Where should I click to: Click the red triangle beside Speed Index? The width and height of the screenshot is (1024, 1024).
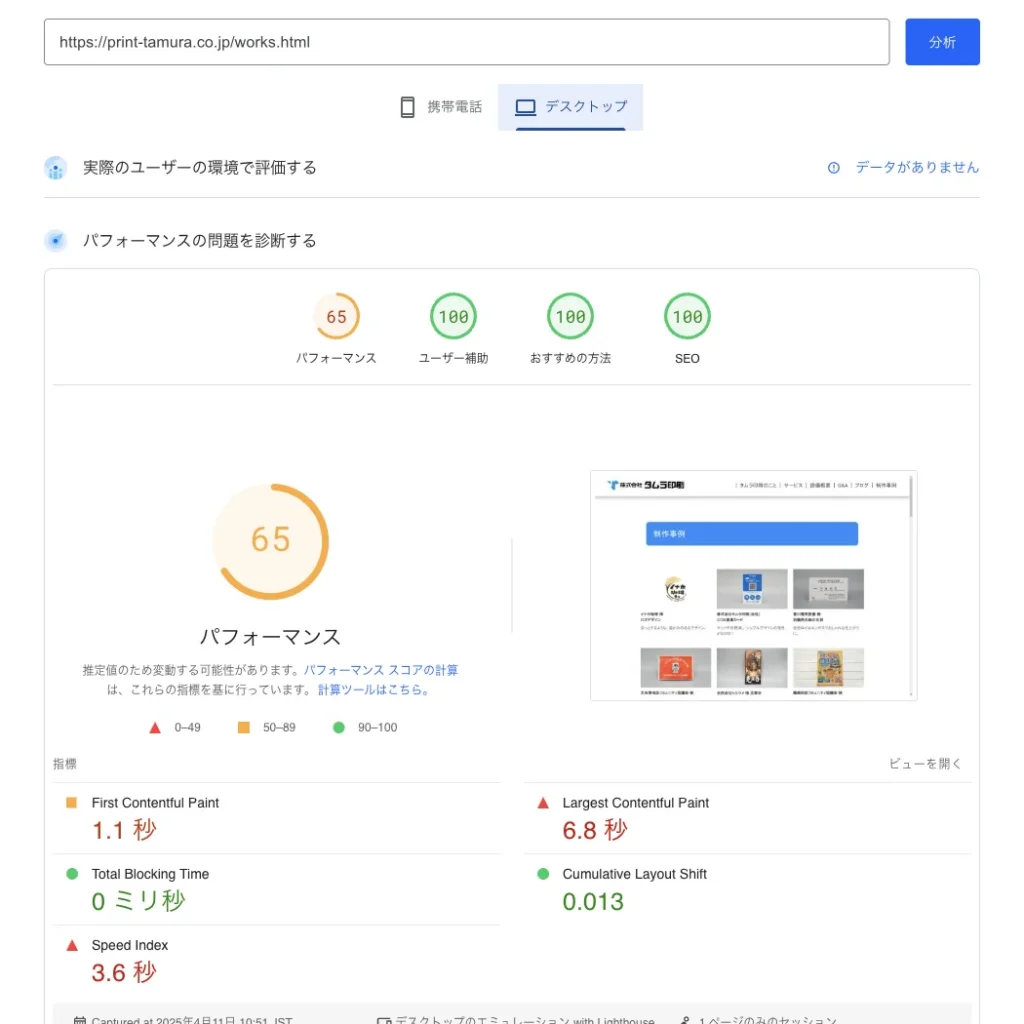(x=72, y=945)
